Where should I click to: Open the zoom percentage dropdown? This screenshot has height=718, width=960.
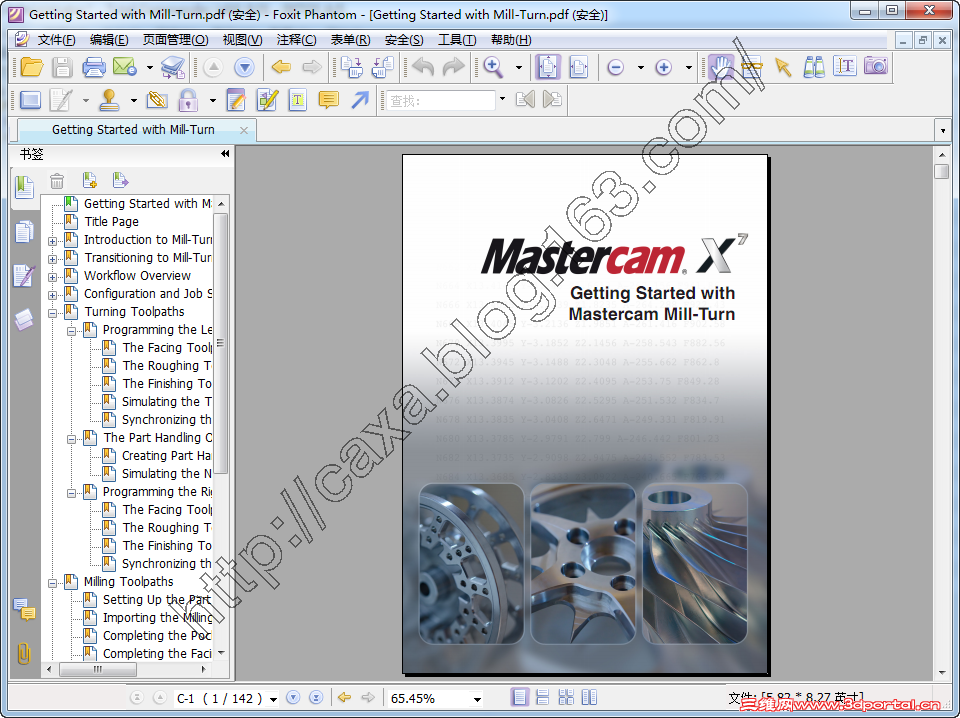(x=477, y=698)
